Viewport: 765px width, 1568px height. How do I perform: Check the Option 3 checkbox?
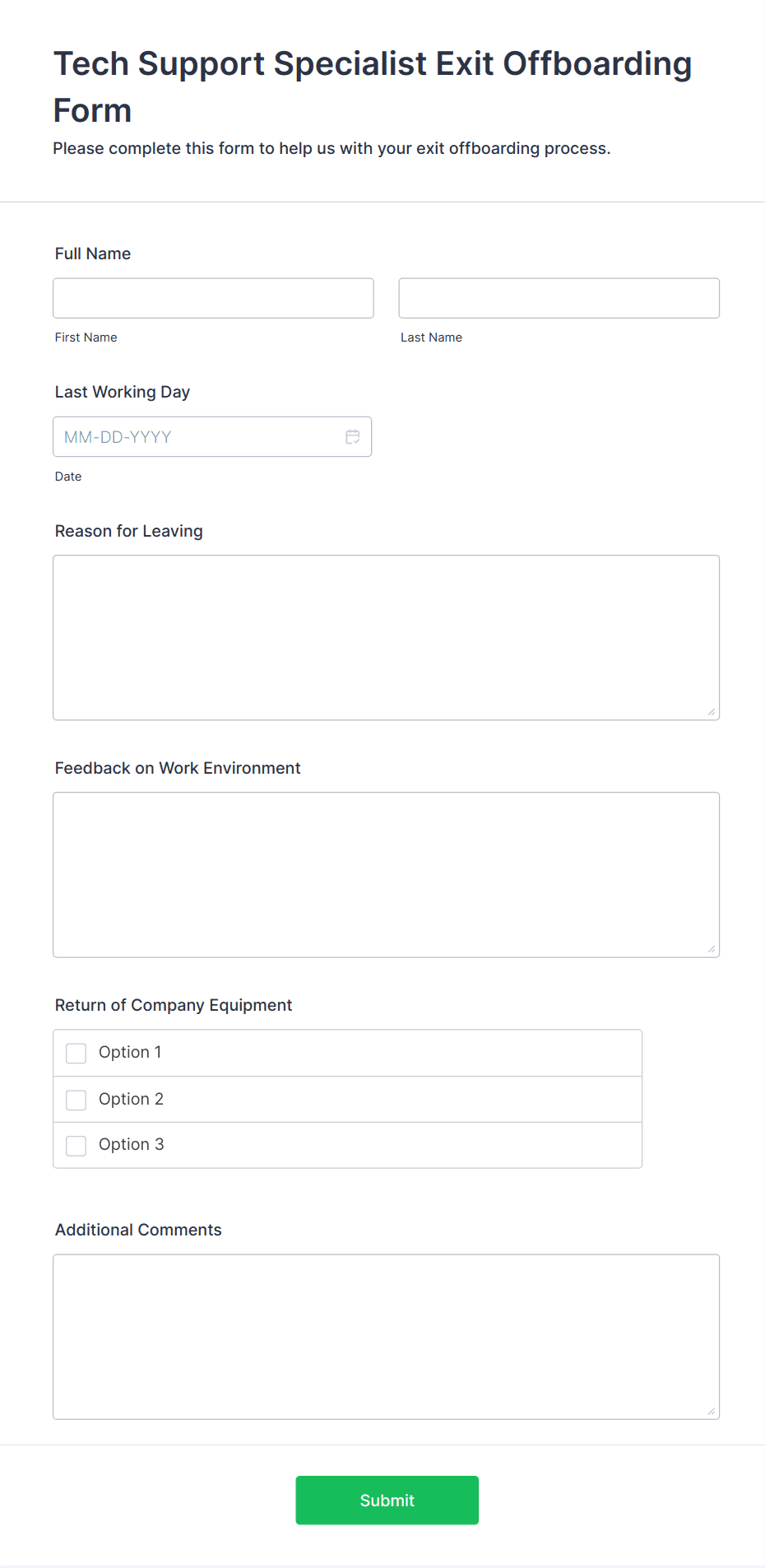[x=76, y=1146]
